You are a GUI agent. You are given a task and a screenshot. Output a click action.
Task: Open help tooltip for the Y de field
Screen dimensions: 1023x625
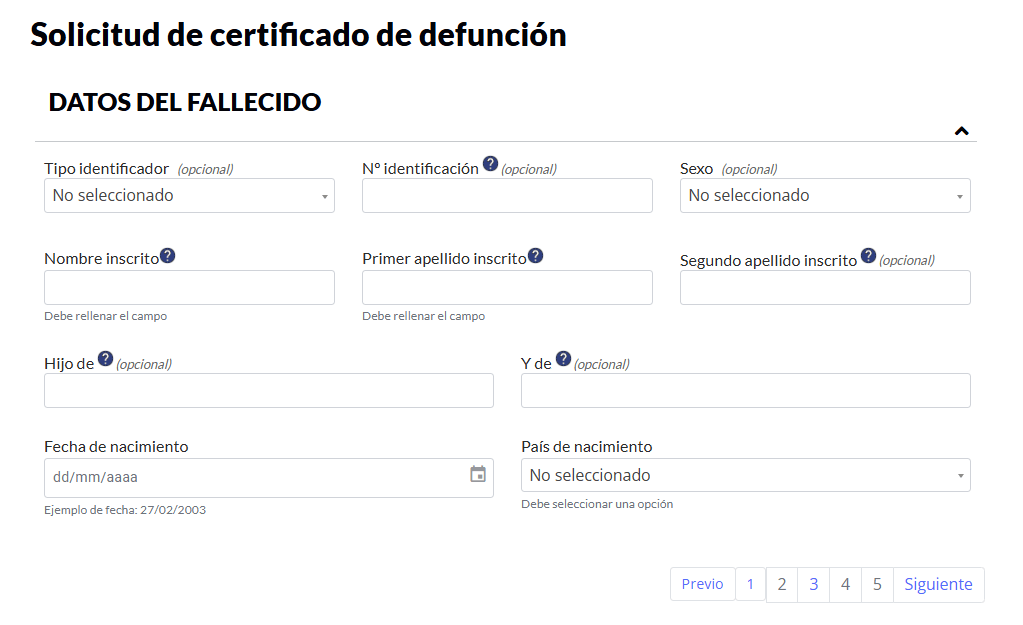(562, 358)
